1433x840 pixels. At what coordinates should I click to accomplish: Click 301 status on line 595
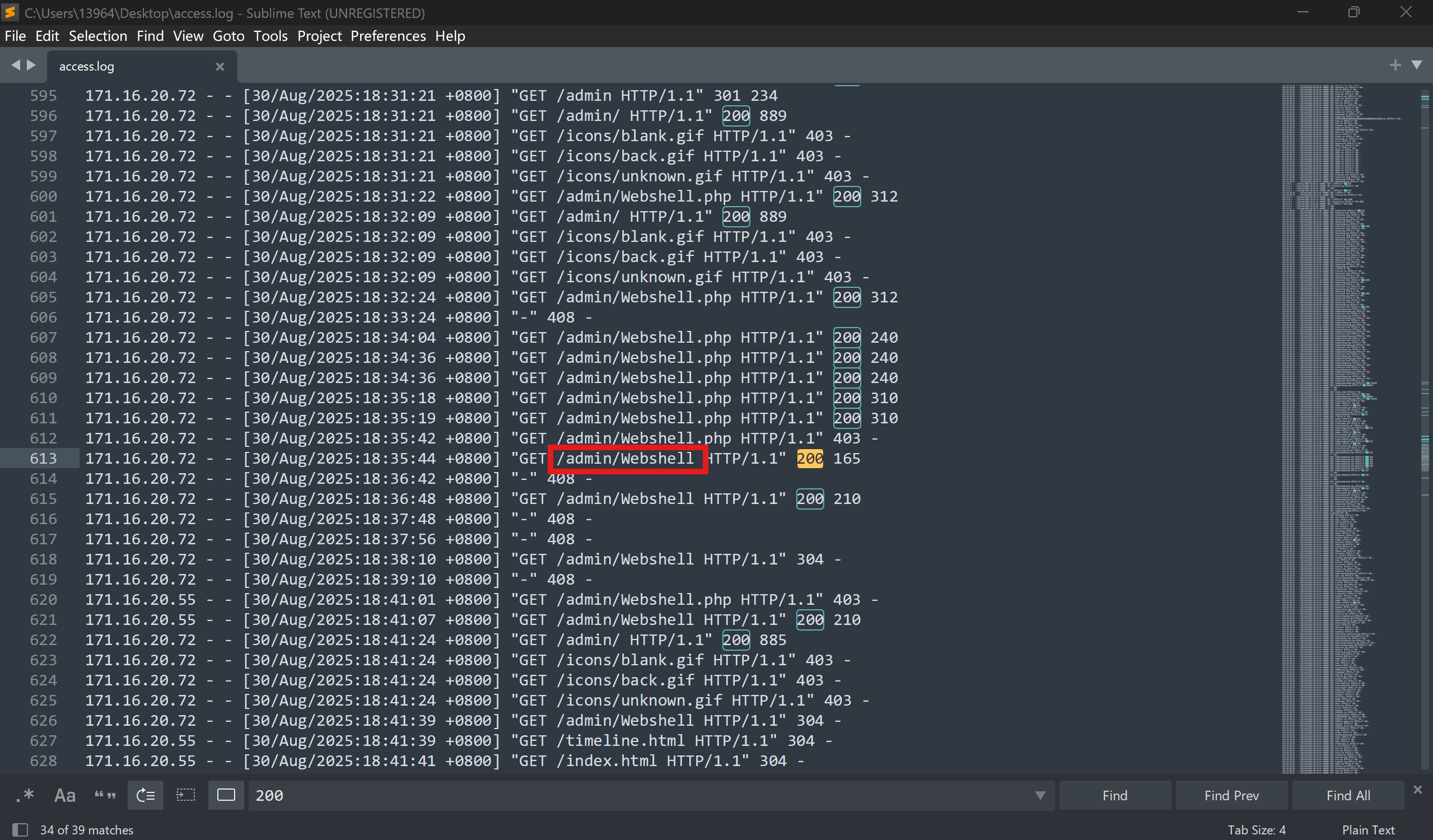[727, 96]
